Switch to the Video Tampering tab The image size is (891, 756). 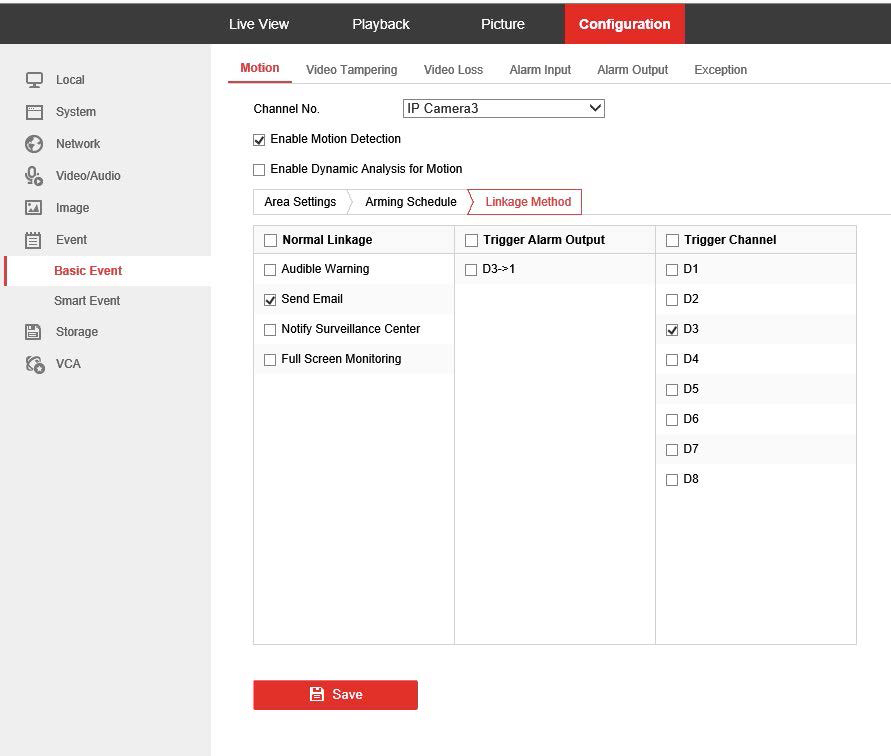351,70
